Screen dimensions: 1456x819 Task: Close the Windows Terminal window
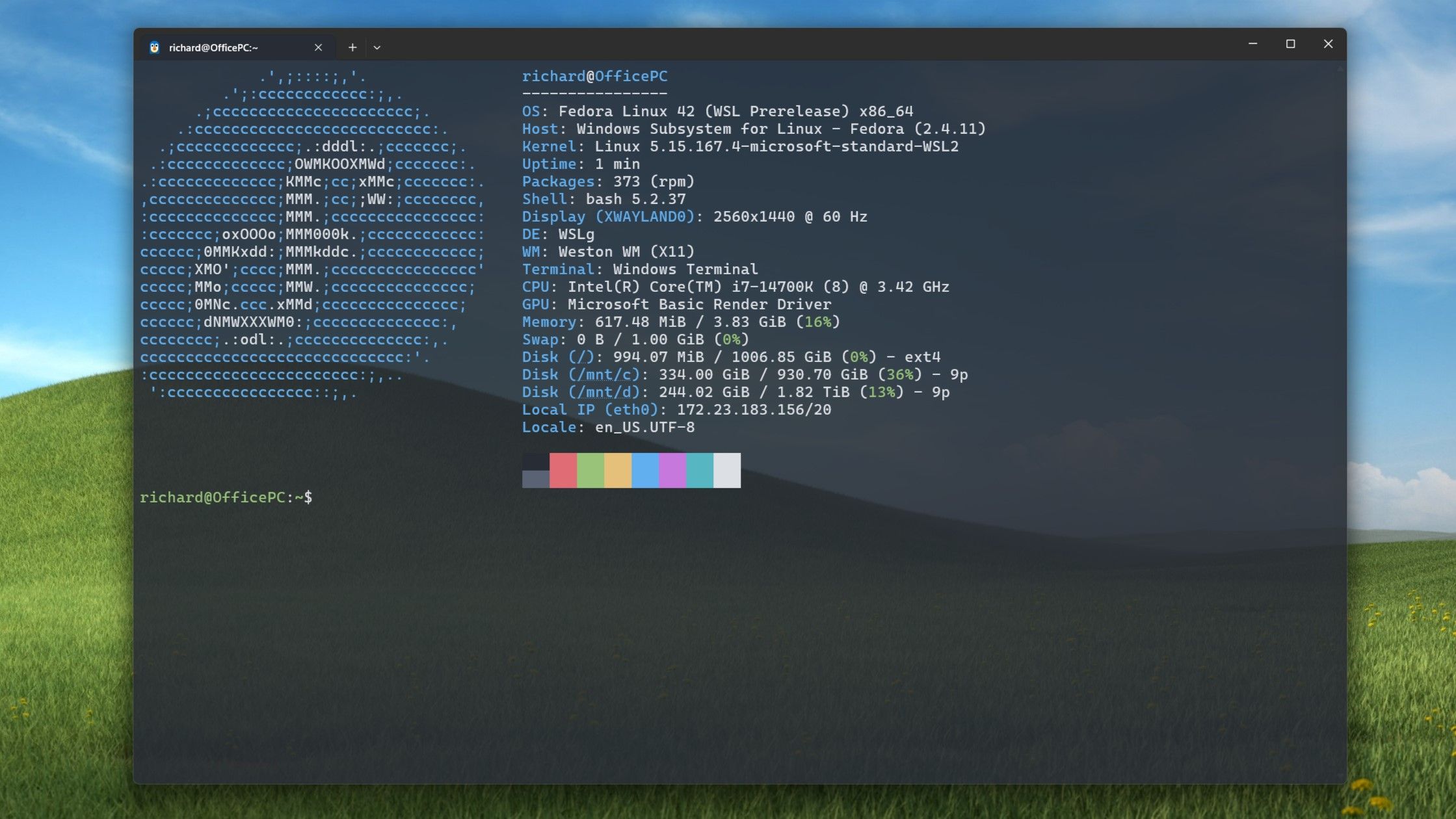[1328, 44]
